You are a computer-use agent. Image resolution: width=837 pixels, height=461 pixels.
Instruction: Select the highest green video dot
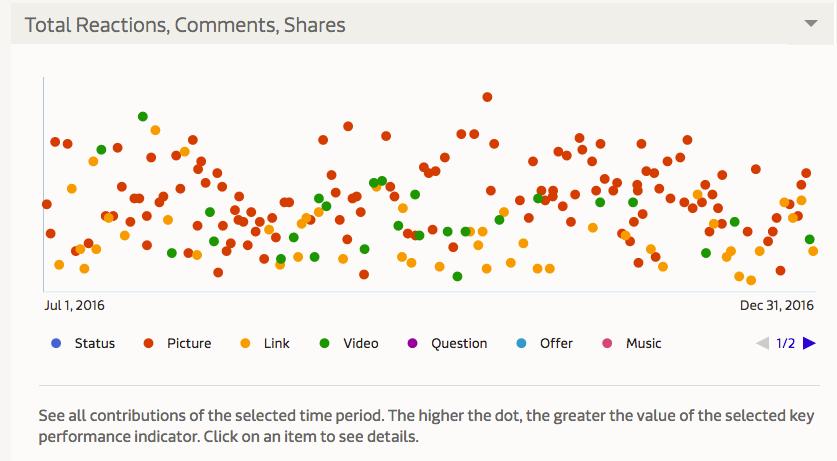pos(143,116)
